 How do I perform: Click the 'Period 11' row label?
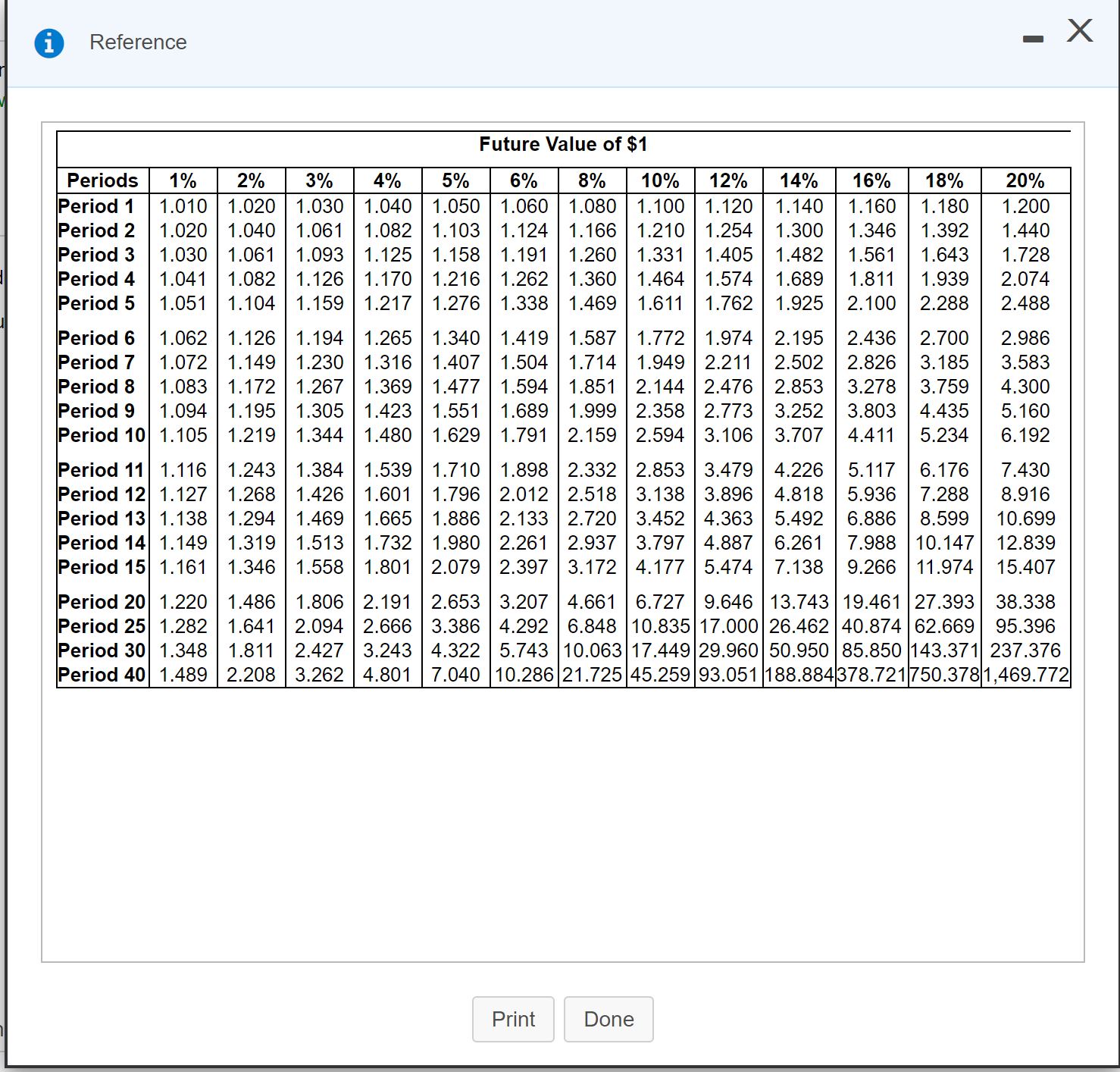(x=102, y=470)
